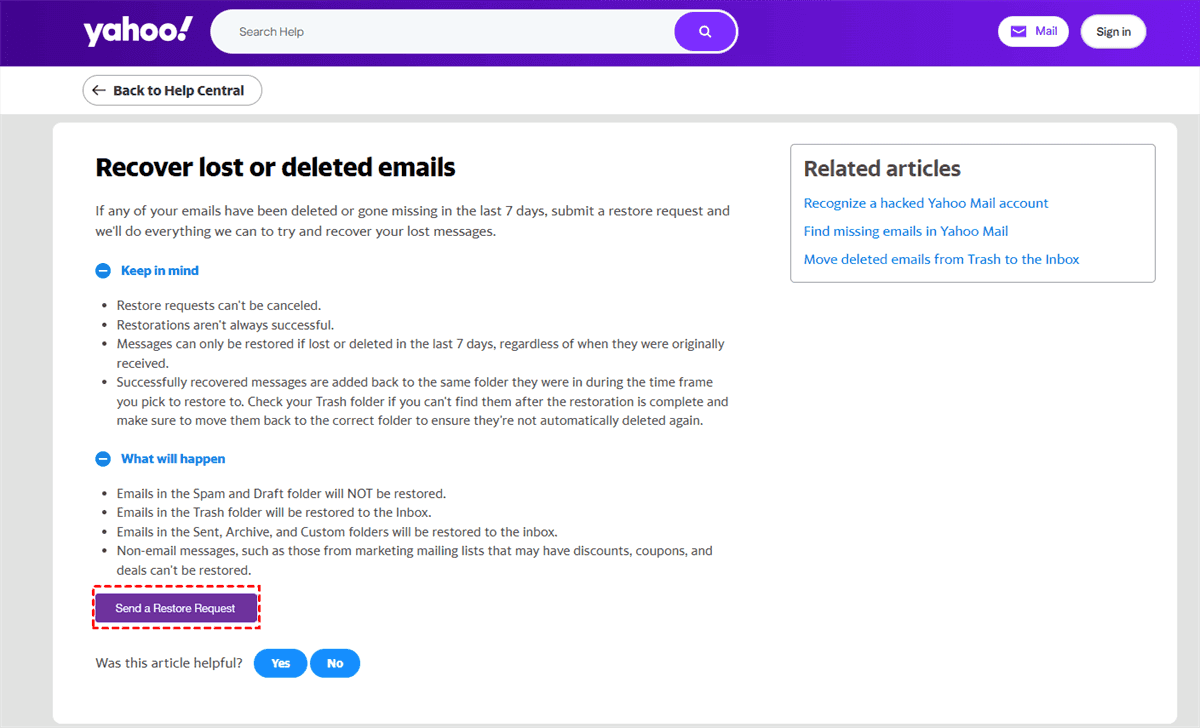Image resolution: width=1200 pixels, height=728 pixels.
Task: Click the envelope Mail icon
Action: (1018, 32)
